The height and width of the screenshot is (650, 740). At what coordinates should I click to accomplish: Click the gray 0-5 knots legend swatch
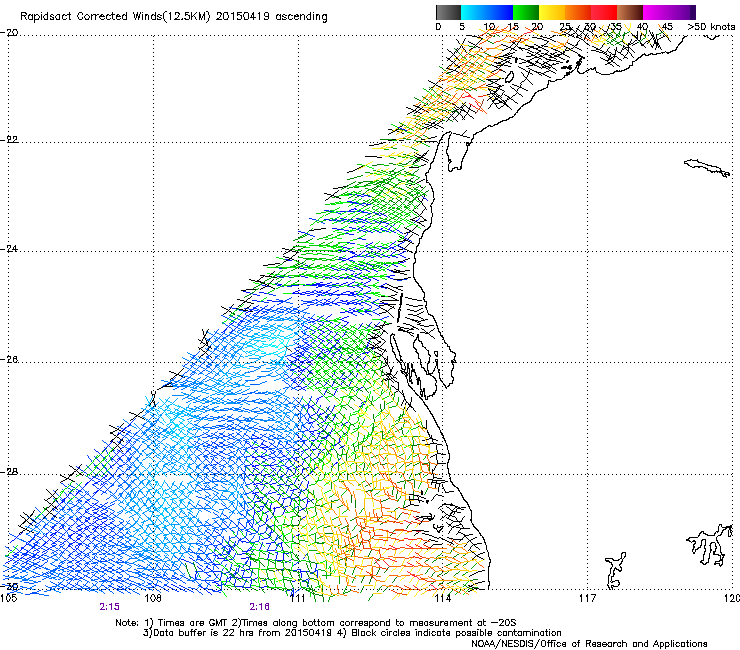point(448,12)
